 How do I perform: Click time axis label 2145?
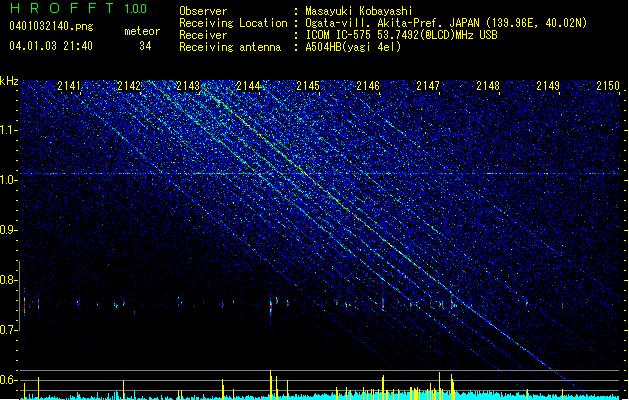pos(308,86)
